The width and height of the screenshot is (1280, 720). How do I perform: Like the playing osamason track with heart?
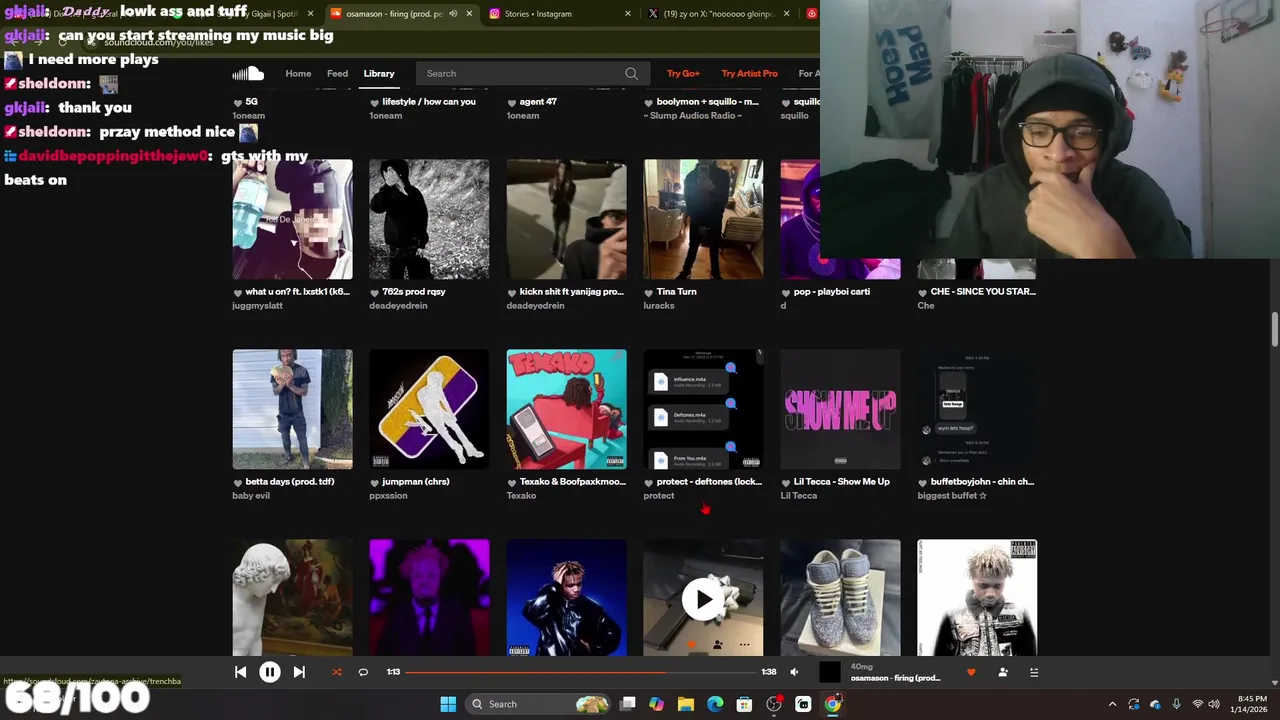click(x=971, y=673)
